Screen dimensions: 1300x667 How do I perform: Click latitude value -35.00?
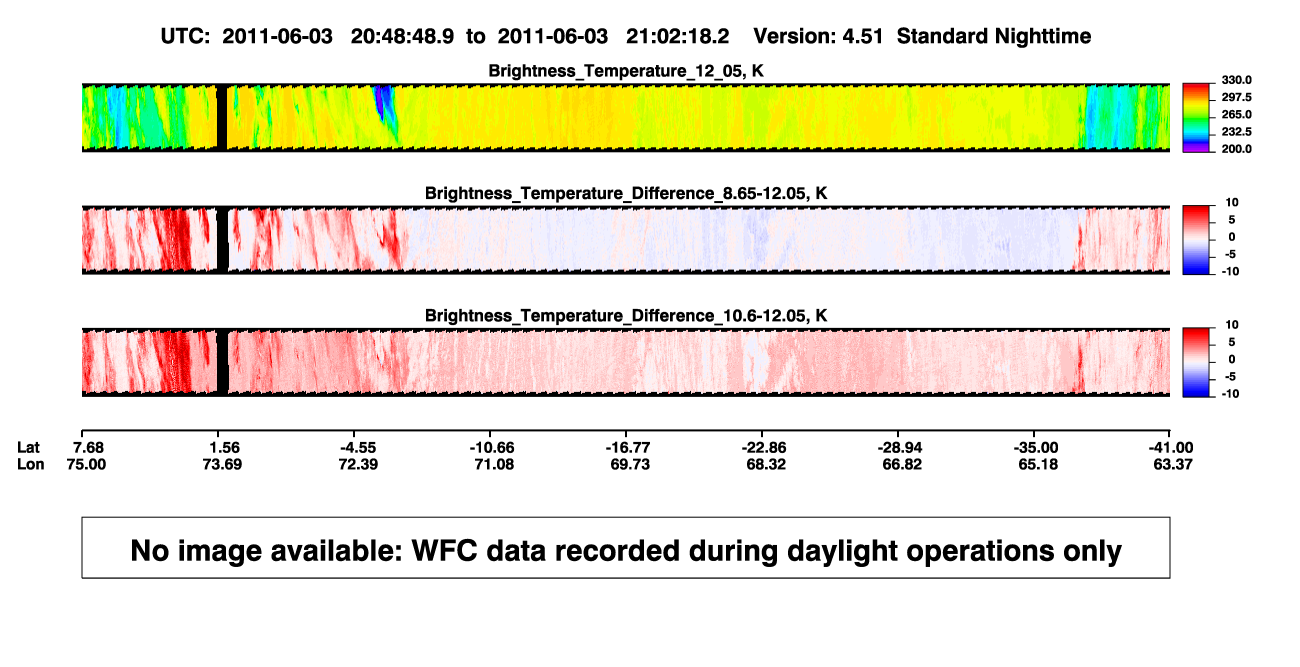[x=1034, y=447]
